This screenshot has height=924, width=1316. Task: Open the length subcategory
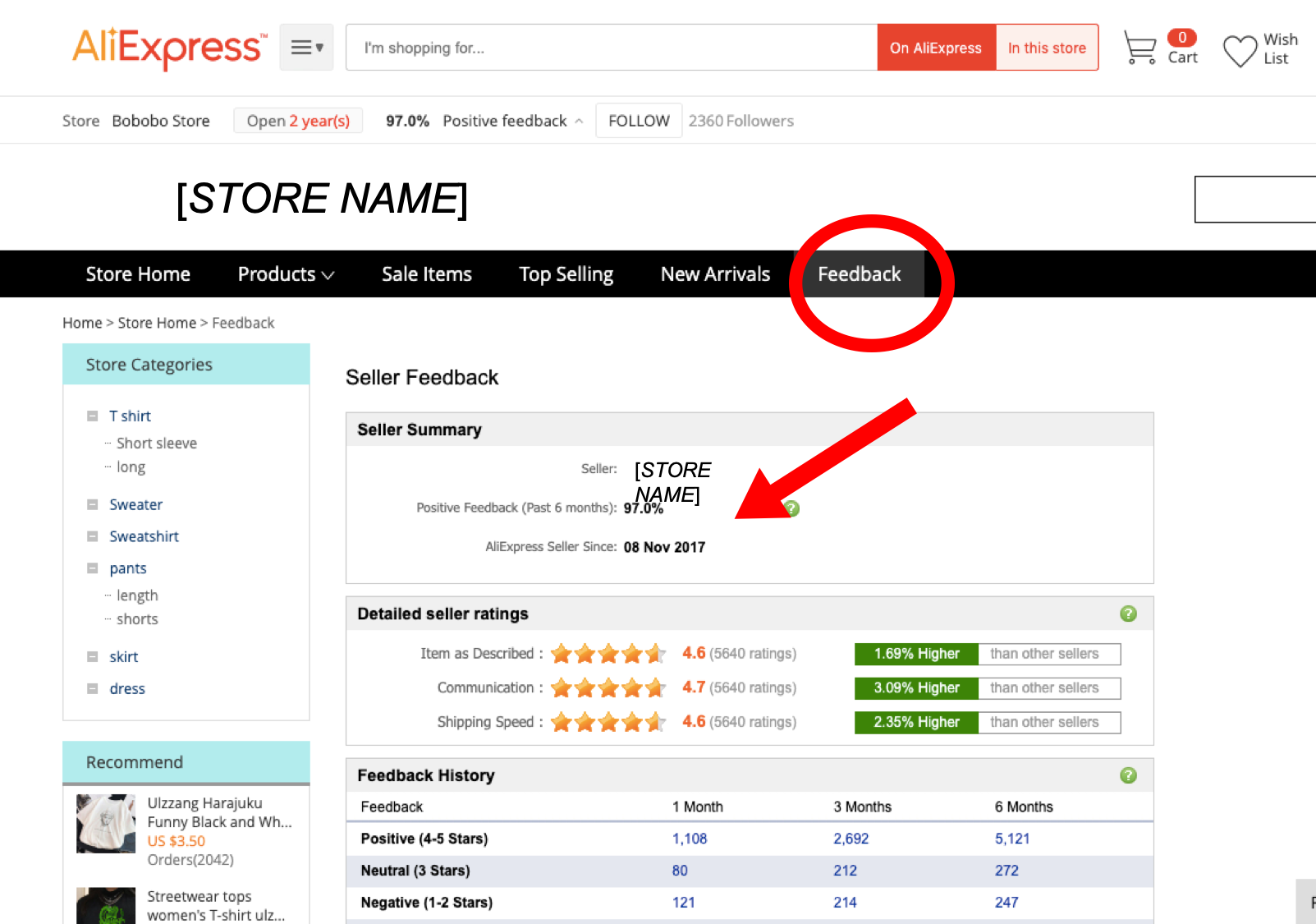137,595
